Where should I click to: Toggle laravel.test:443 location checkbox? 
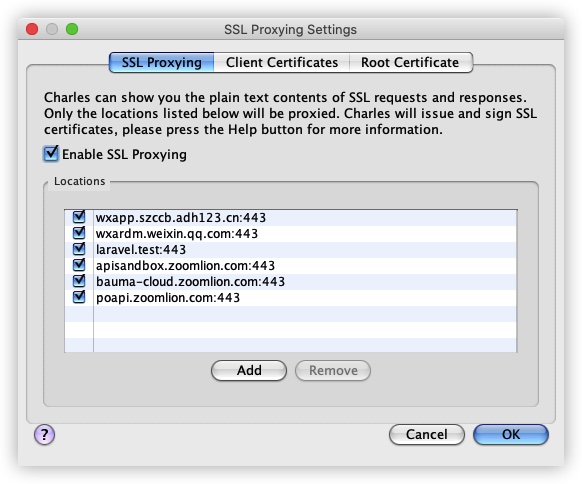tap(79, 249)
